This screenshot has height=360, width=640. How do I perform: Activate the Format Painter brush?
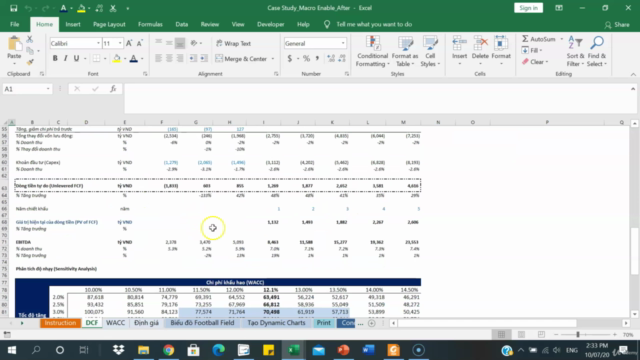tap(30, 62)
